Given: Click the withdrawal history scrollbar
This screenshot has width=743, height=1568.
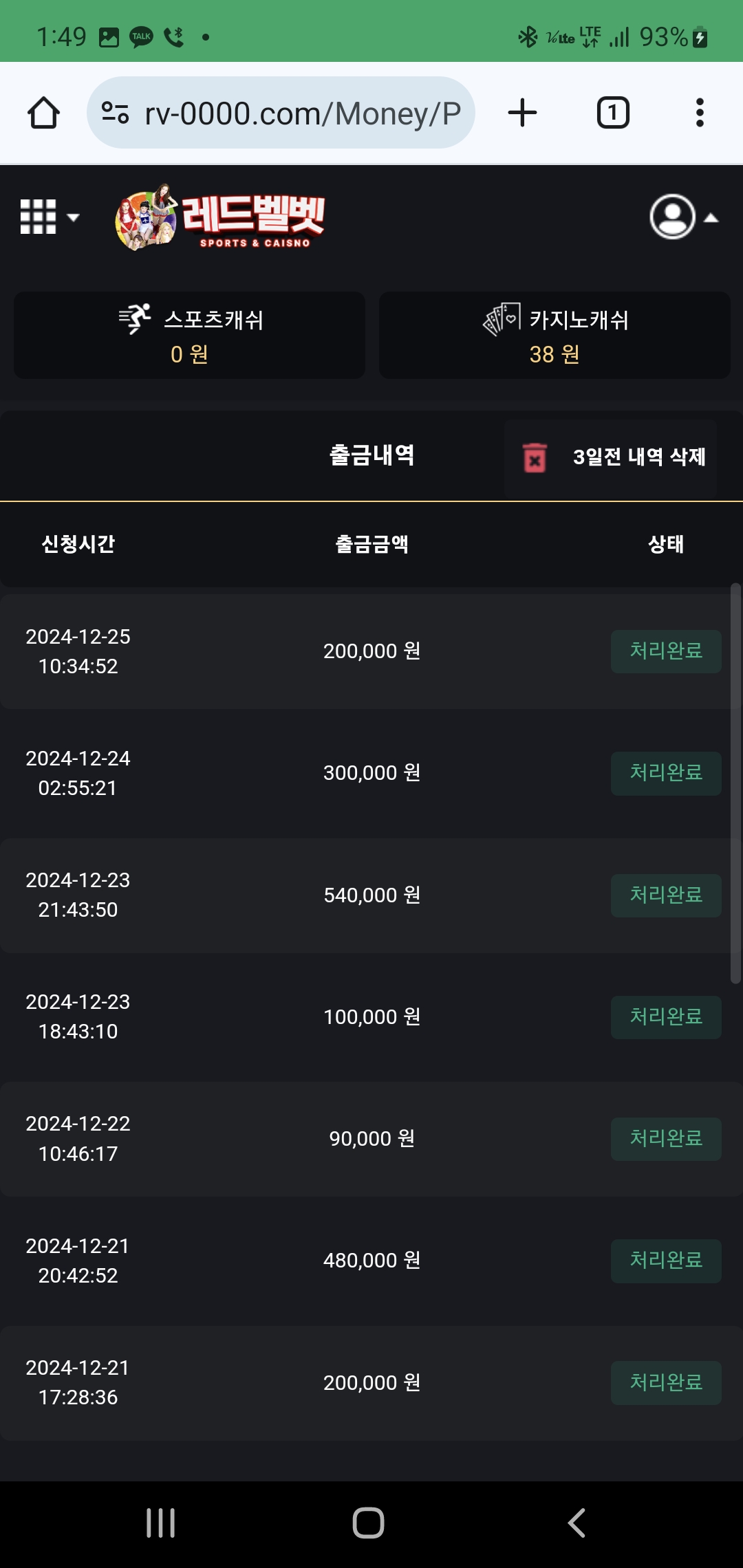Looking at the screenshot, I should point(735,783).
